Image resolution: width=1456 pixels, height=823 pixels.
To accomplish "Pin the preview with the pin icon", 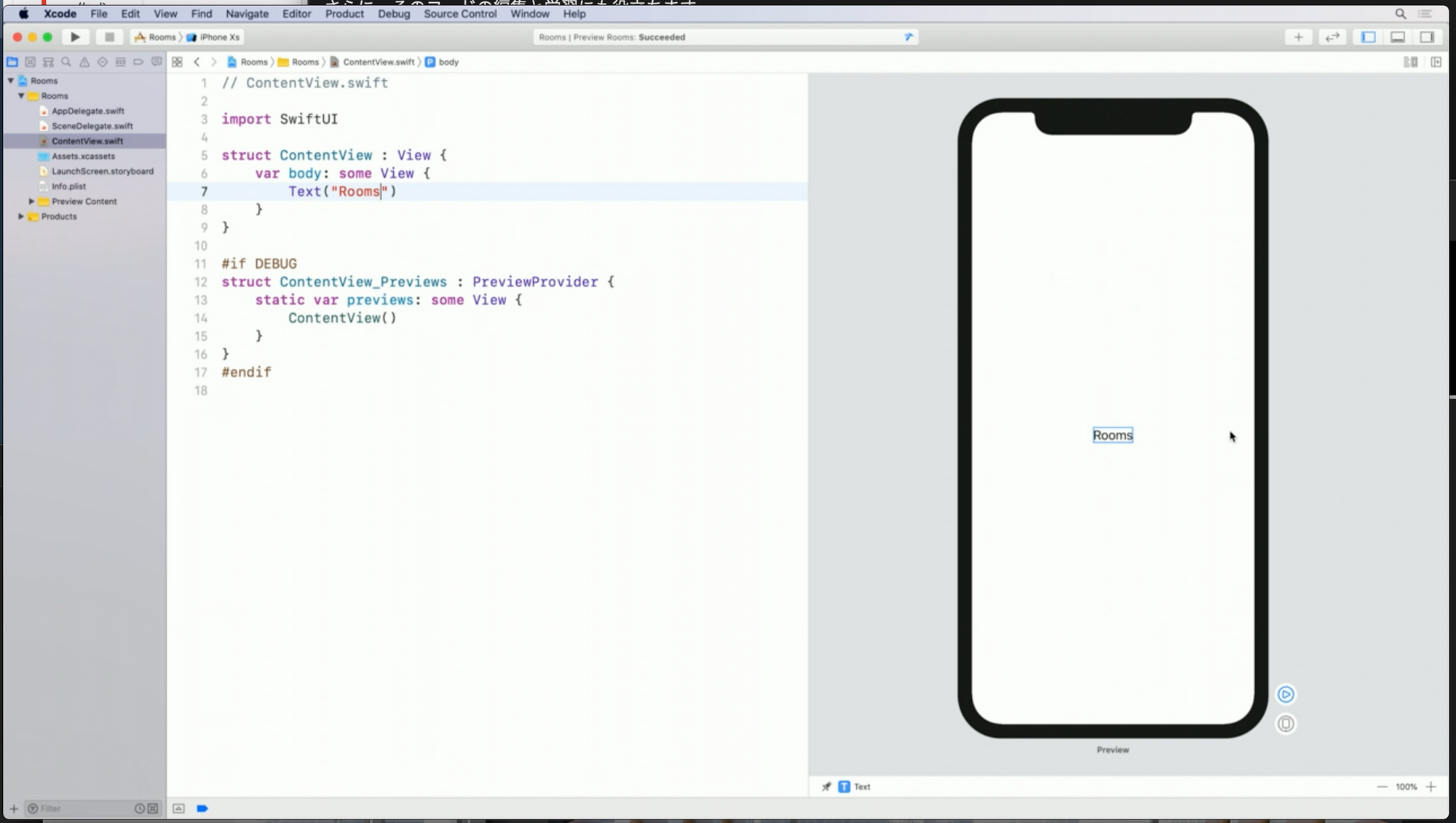I will 826,787.
